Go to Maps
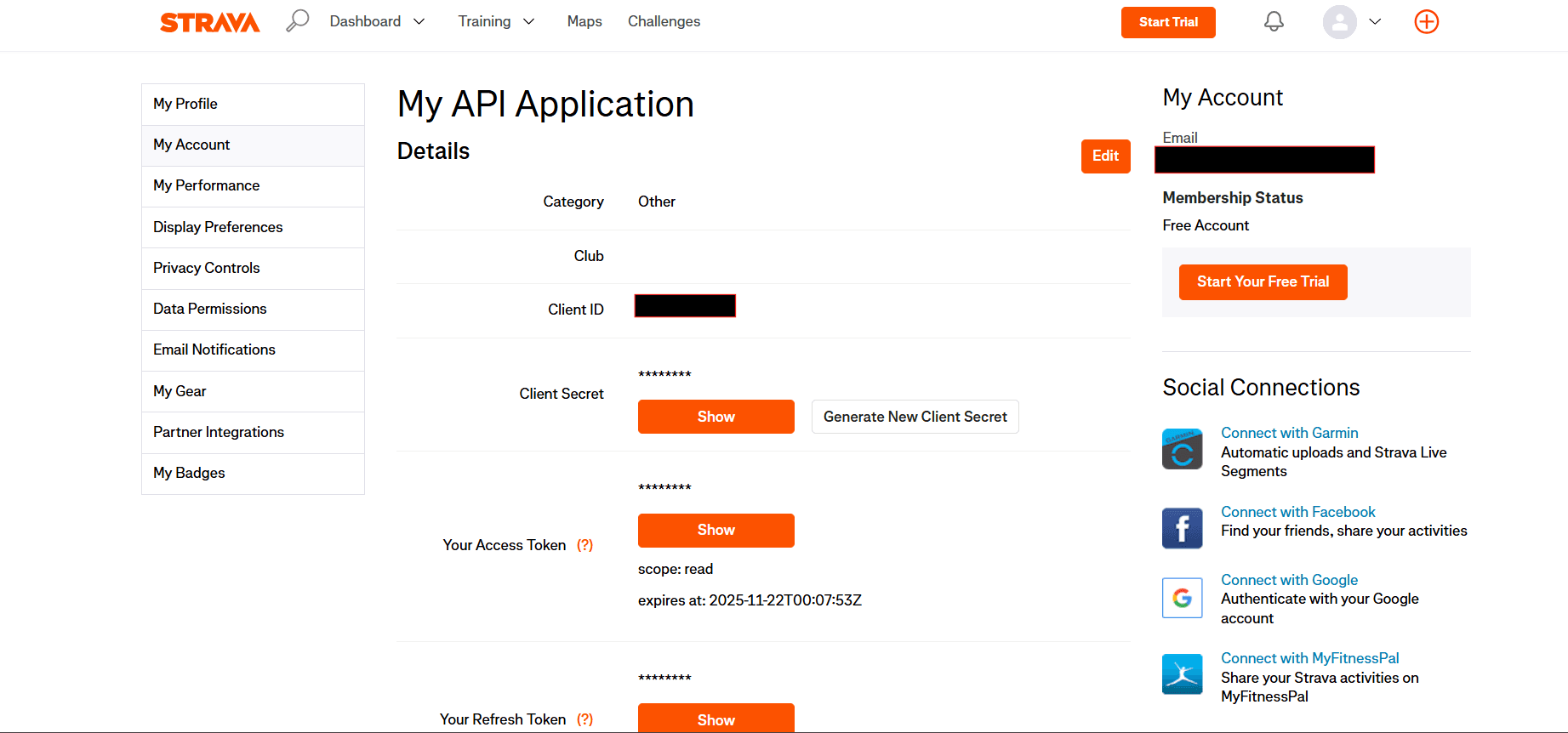 click(x=584, y=21)
